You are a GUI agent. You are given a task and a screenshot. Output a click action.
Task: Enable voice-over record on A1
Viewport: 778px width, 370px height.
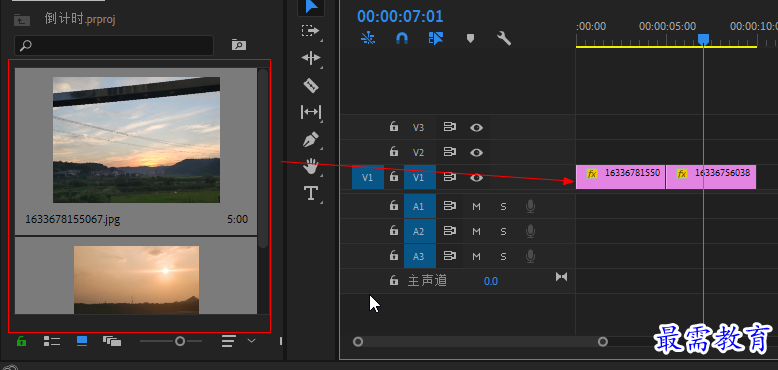tap(530, 206)
